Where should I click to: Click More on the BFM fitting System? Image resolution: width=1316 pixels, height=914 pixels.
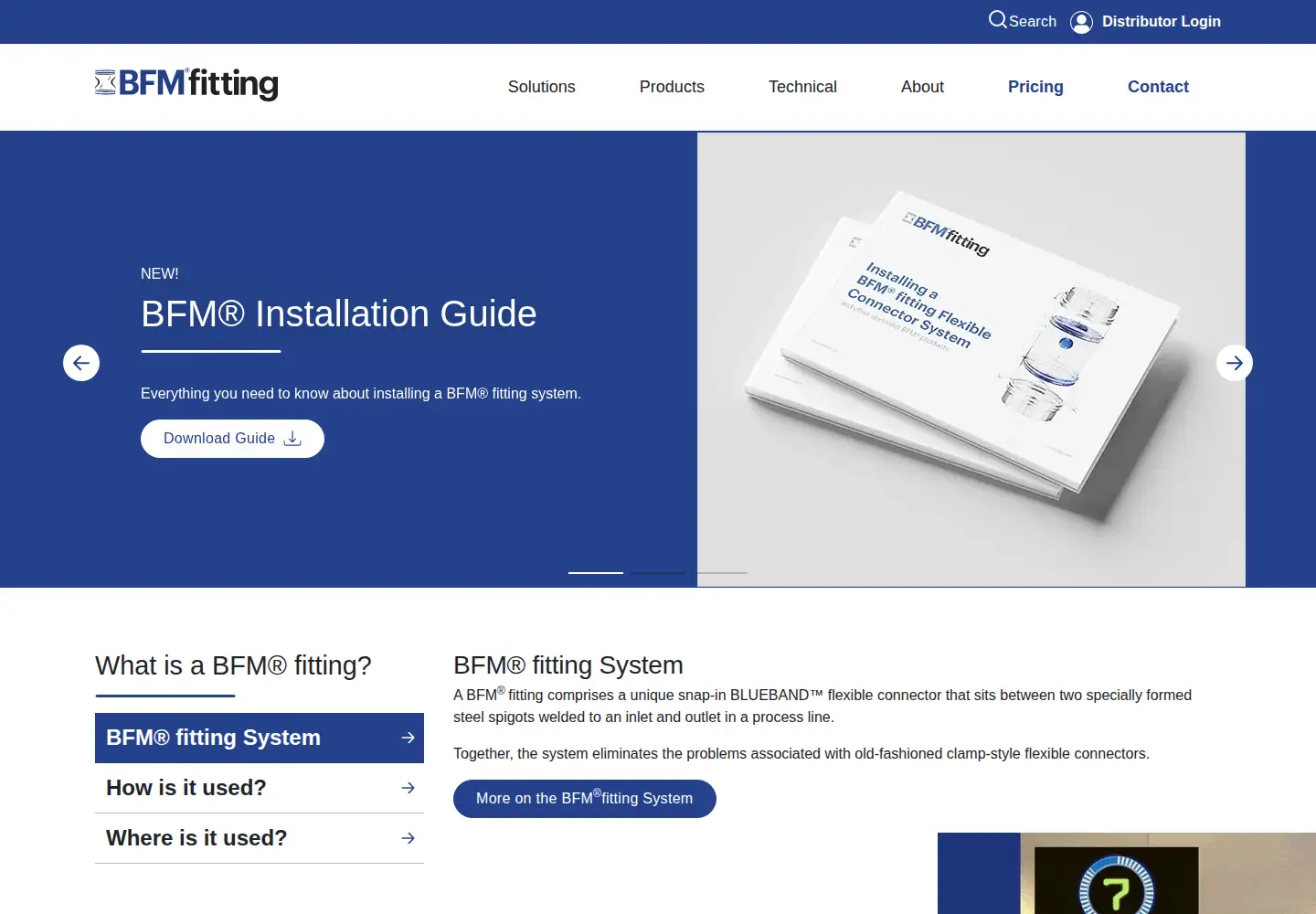coord(585,799)
